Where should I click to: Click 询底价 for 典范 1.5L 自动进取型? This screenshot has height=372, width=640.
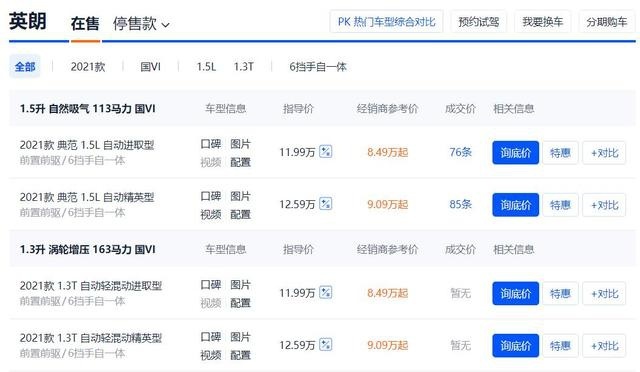[516, 153]
